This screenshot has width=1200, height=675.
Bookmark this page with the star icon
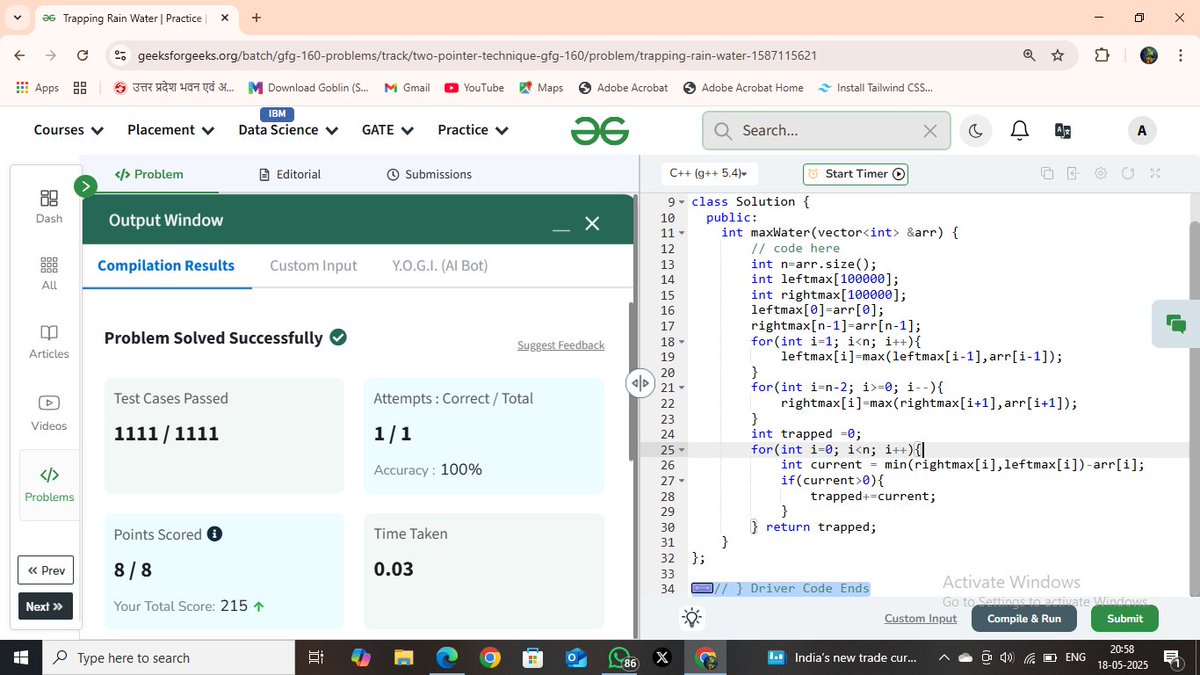[x=1058, y=55]
